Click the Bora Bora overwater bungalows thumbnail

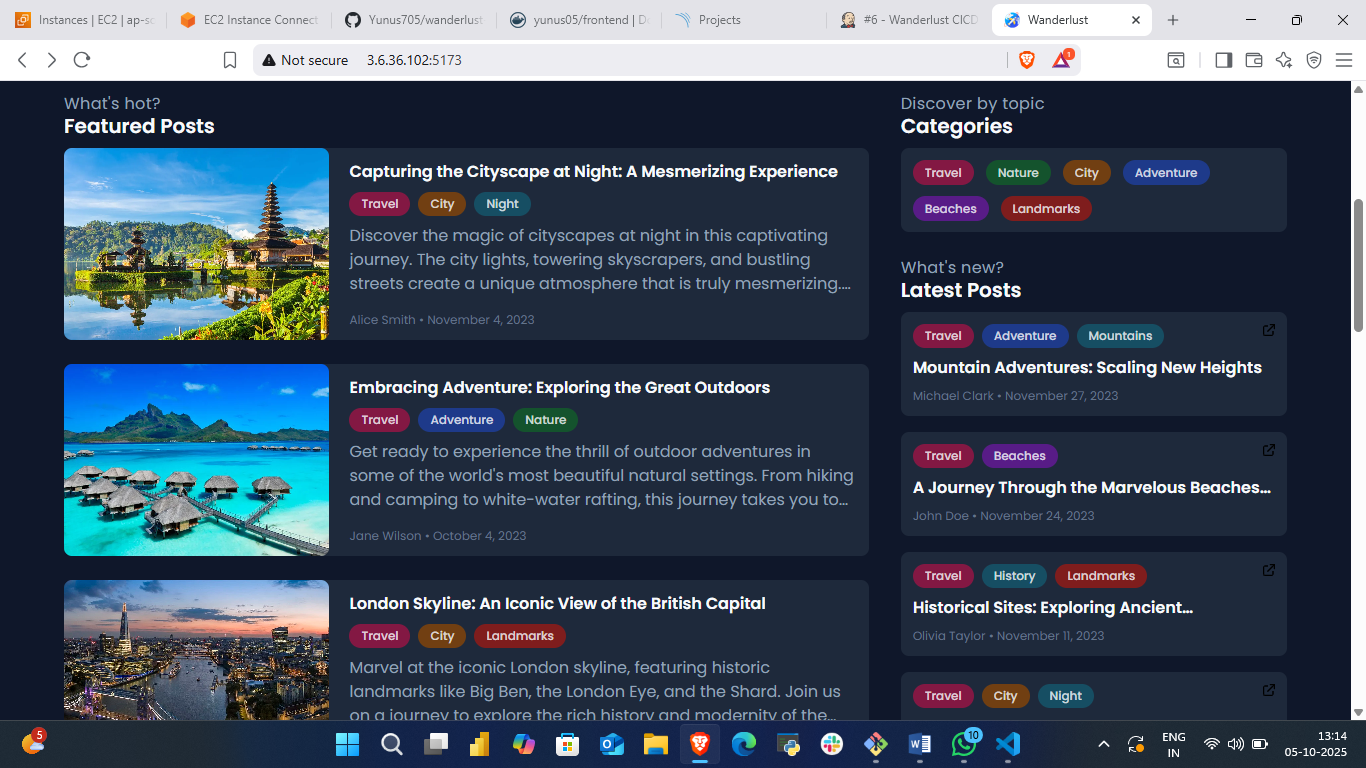click(x=196, y=460)
